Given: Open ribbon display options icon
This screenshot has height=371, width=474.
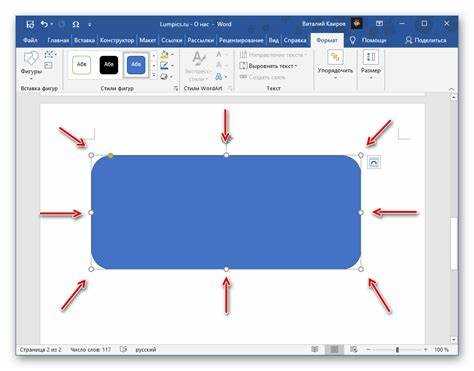Looking at the screenshot, I should coord(380,24).
